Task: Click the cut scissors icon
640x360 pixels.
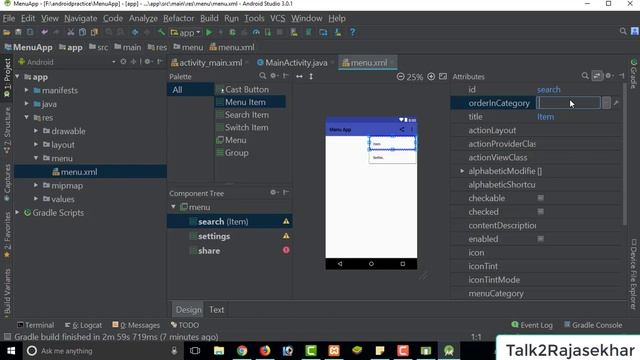Action: point(71,32)
